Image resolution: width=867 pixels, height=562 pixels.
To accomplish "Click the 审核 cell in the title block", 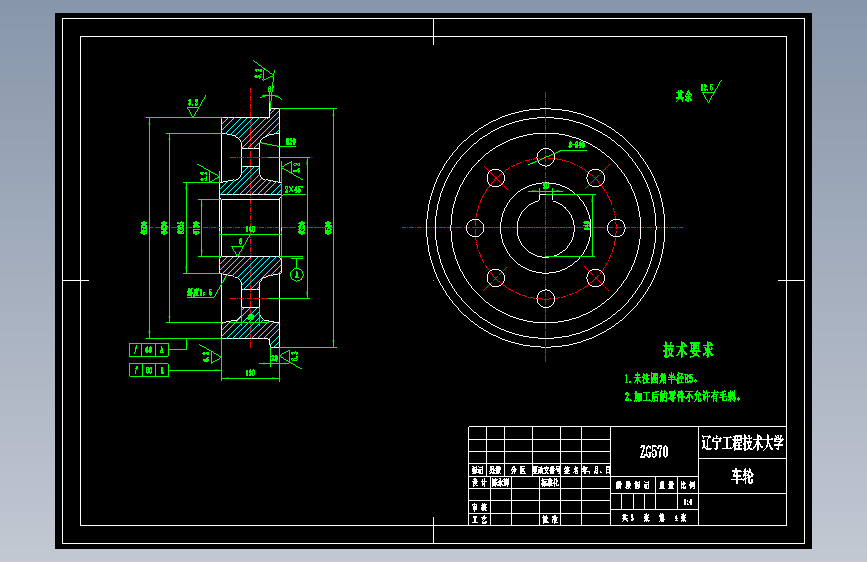I will [x=479, y=507].
